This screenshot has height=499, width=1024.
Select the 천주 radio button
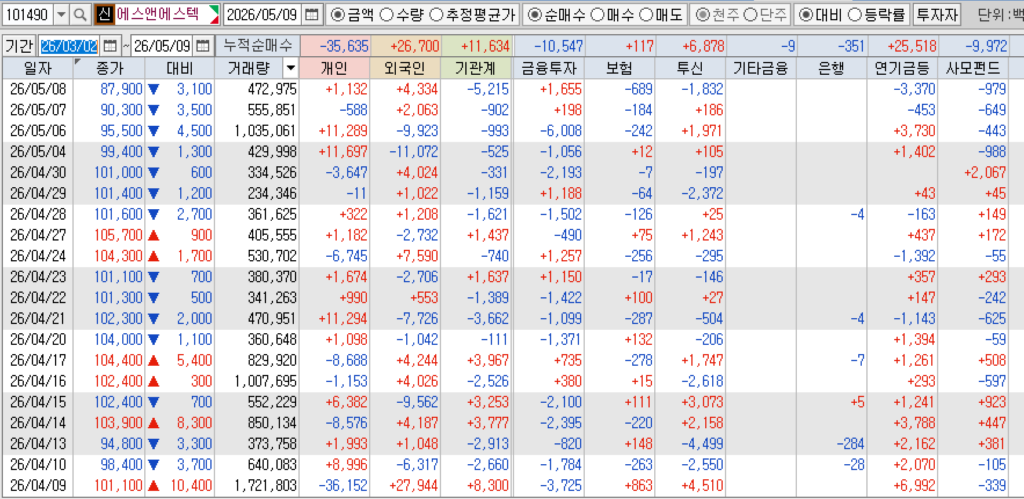704,14
